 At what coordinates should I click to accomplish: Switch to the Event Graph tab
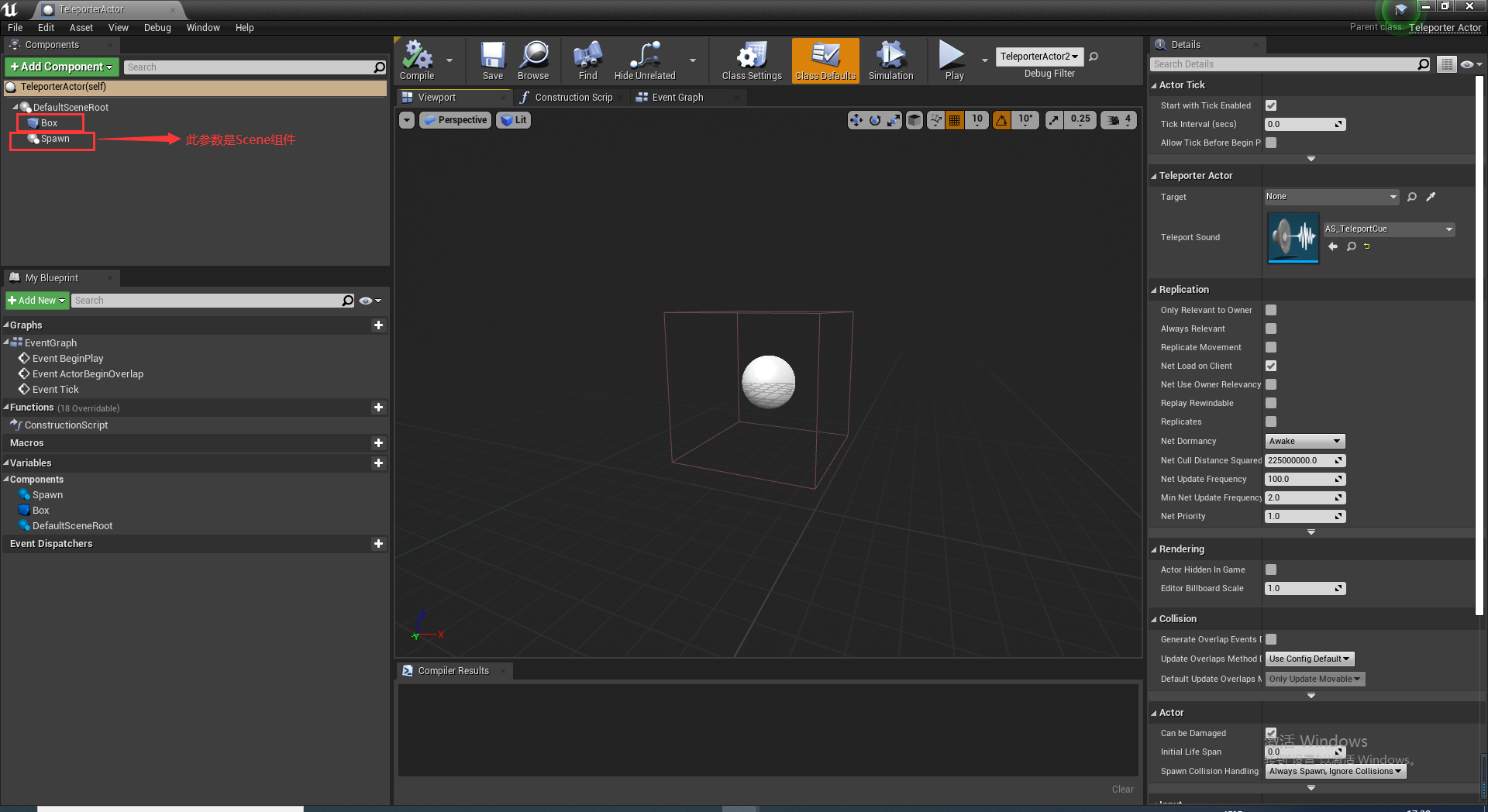(676, 97)
